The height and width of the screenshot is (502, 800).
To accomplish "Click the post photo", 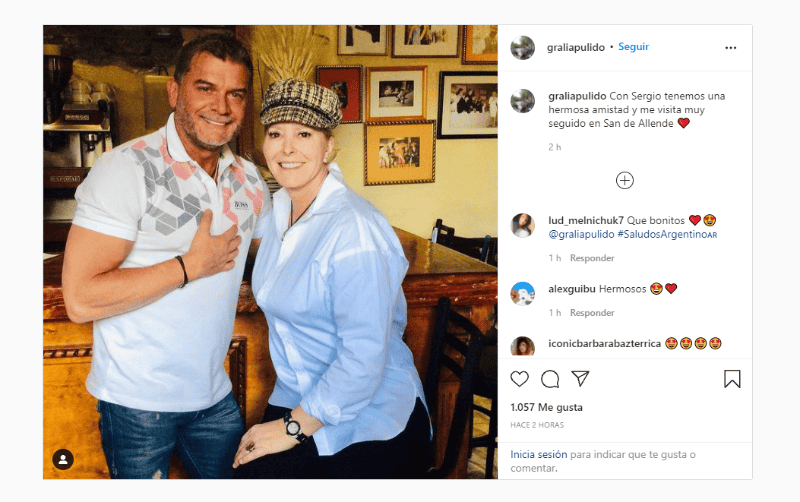I will click(x=270, y=250).
